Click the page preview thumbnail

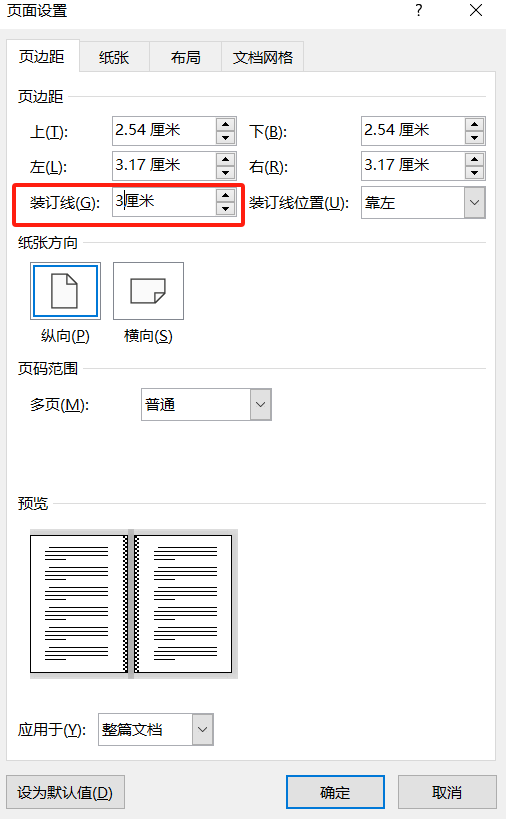point(134,604)
